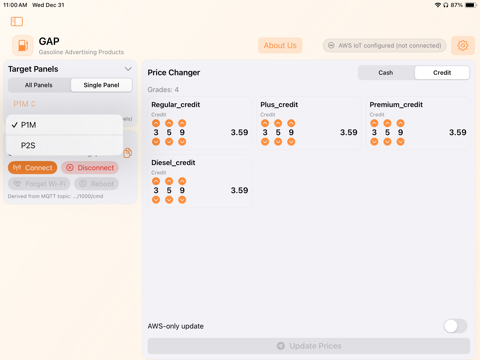480x360 pixels.
Task: Tap the Reboot button
Action: (96, 184)
